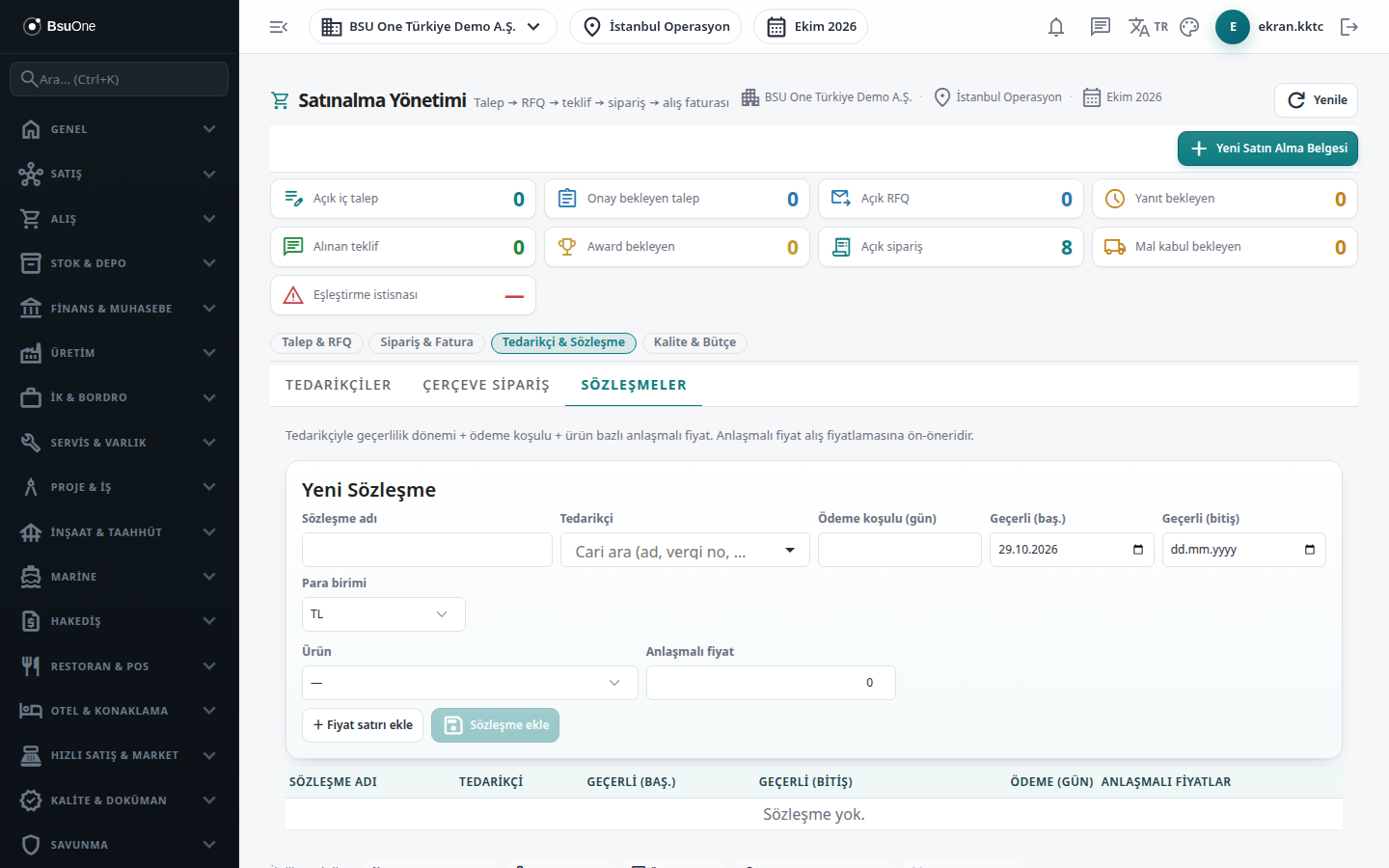Click the Sözleşme ekle button
This screenshot has width=1389, height=868.
coord(495,725)
